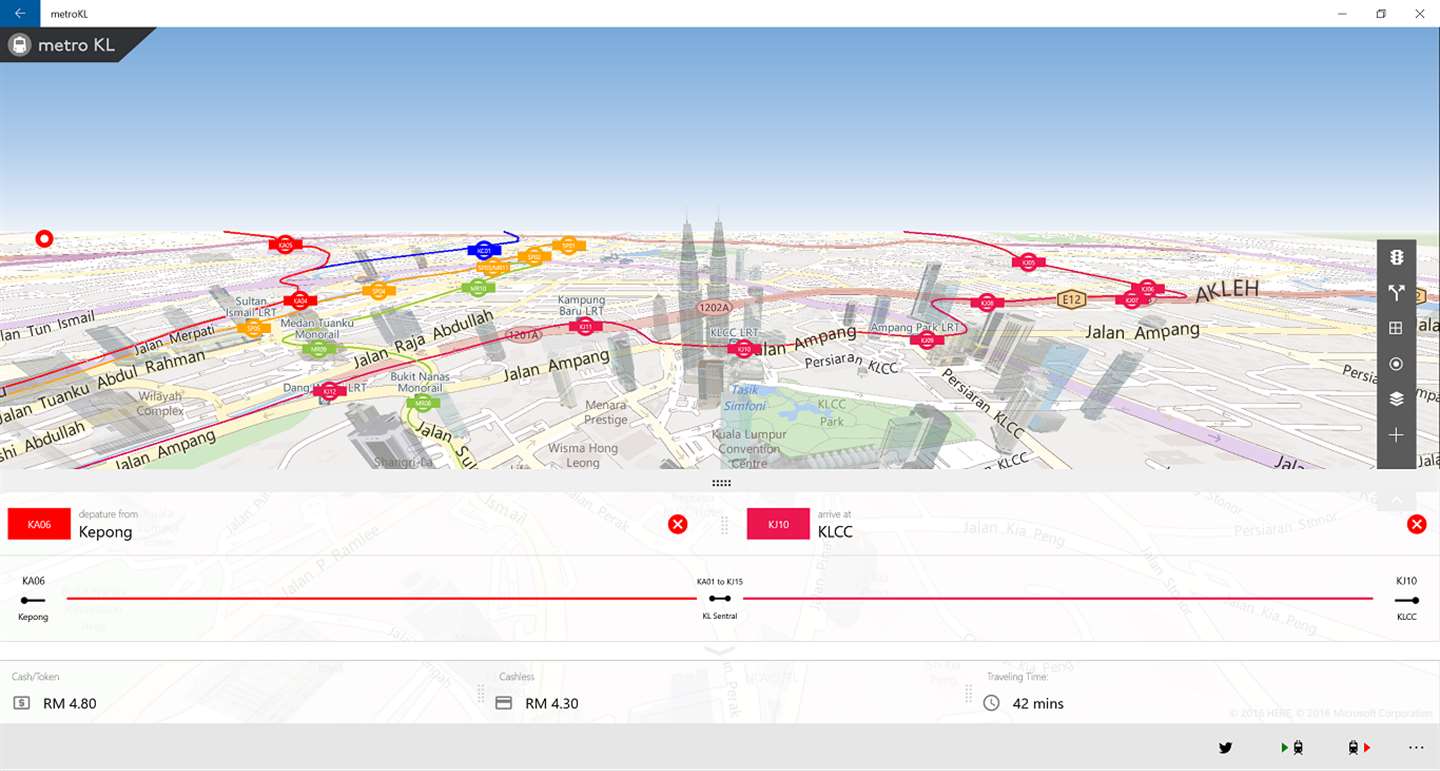Click the RM 4.80 cash token fare
The image size is (1440, 771).
(x=70, y=703)
